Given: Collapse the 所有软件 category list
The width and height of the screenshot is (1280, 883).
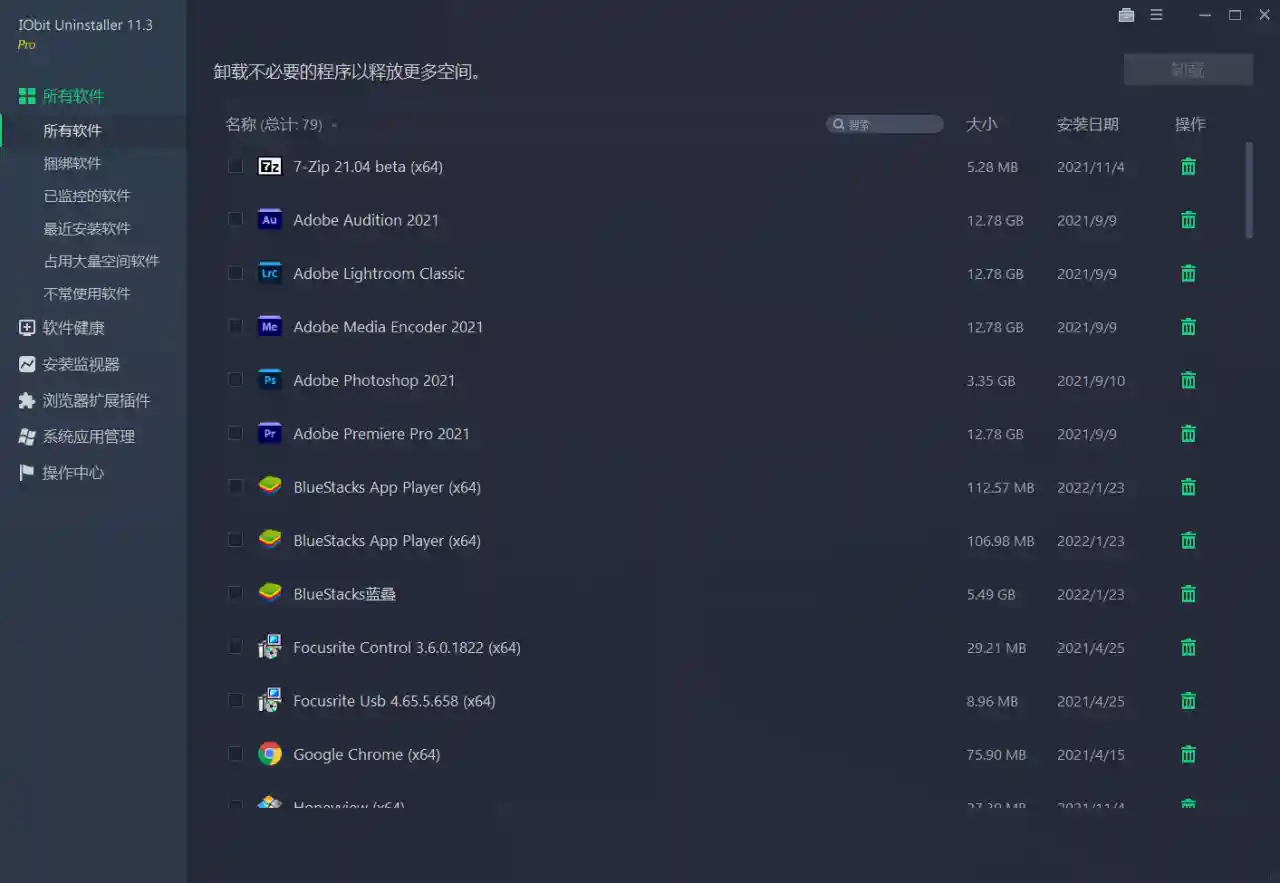Looking at the screenshot, I should (72, 95).
